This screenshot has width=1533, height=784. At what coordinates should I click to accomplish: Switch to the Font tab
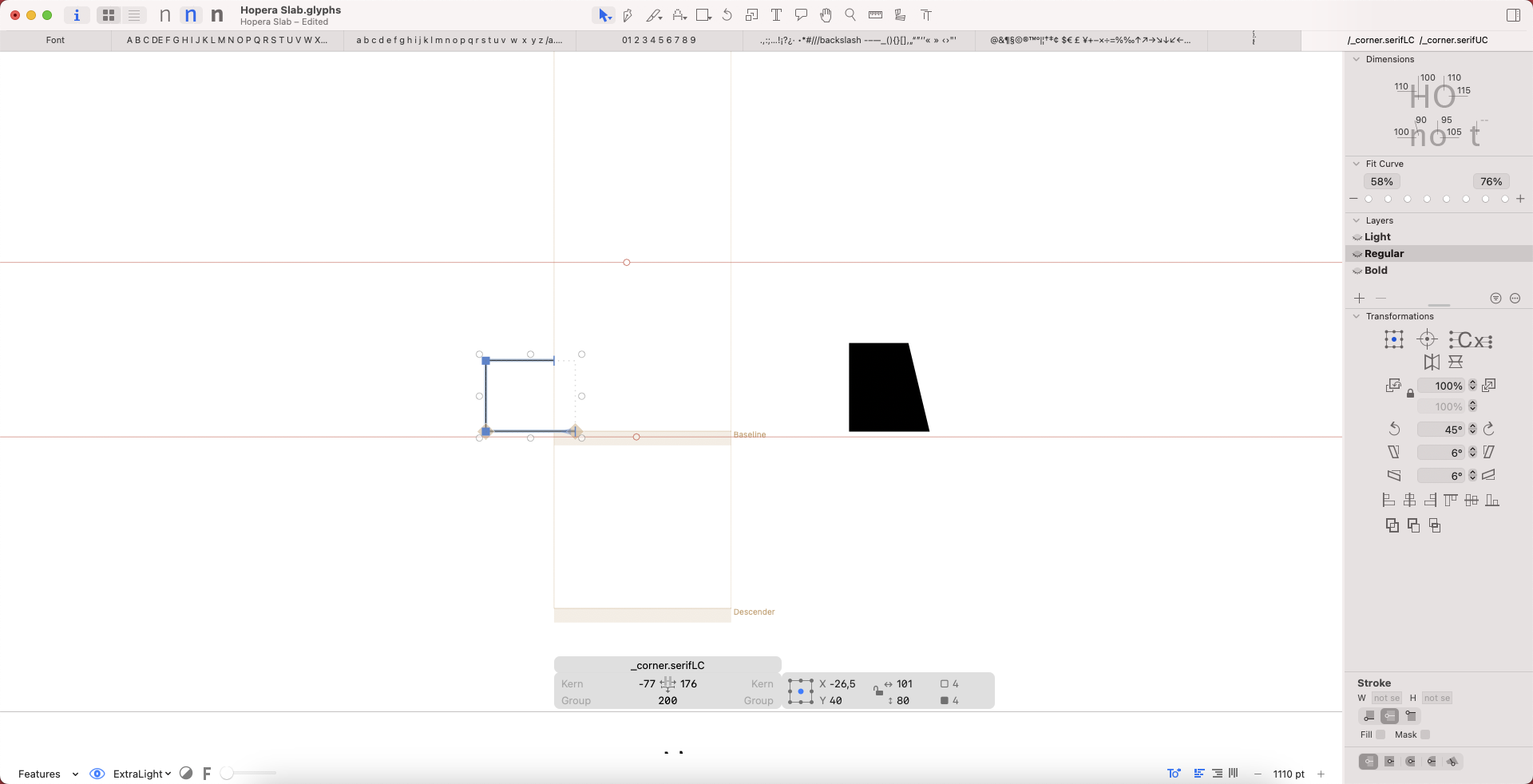tap(55, 40)
